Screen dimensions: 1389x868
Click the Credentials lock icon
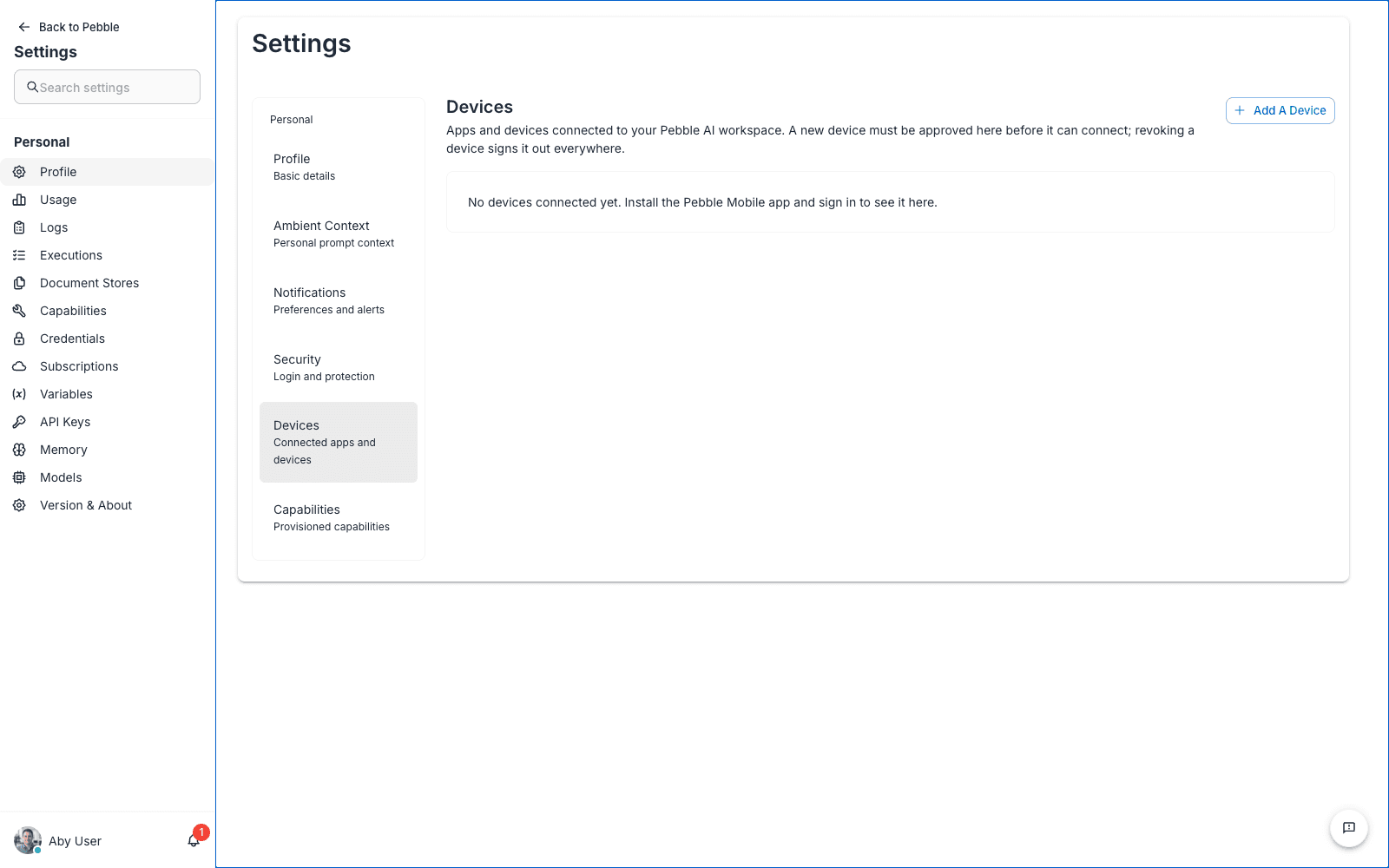point(19,339)
